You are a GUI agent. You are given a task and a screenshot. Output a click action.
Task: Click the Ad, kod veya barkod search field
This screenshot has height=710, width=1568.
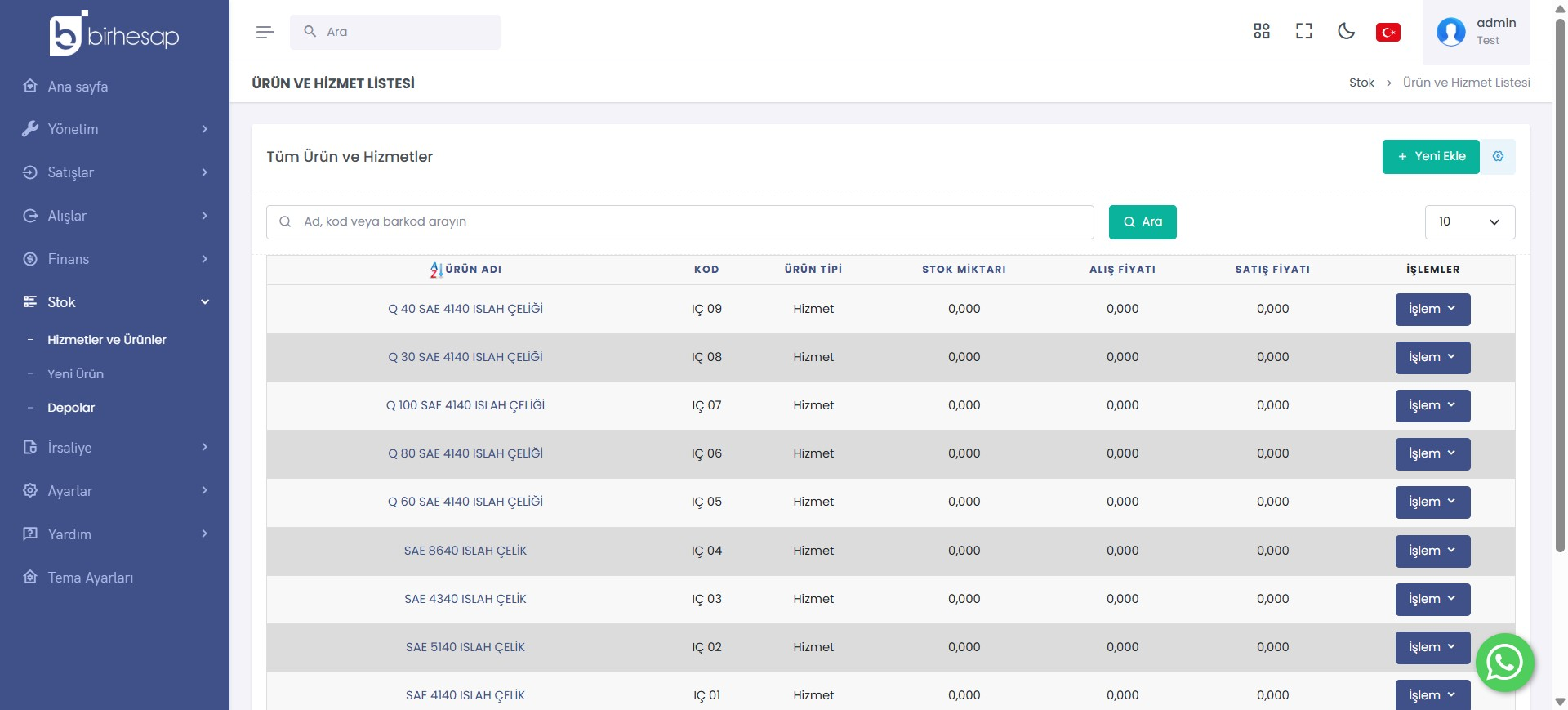pyautogui.click(x=680, y=222)
